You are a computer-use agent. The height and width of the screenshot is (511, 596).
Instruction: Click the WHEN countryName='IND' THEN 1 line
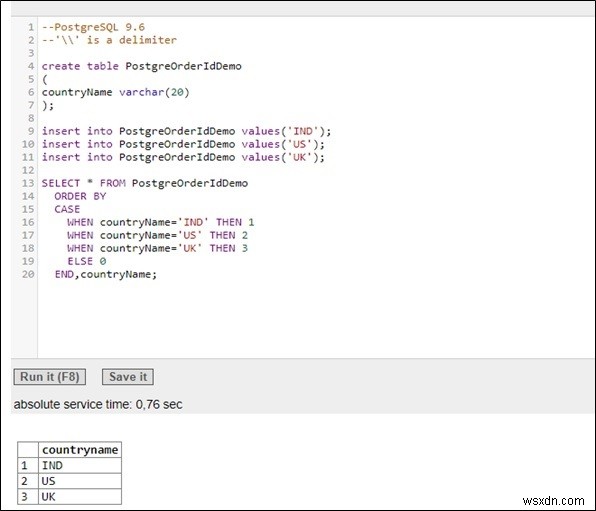(x=161, y=222)
